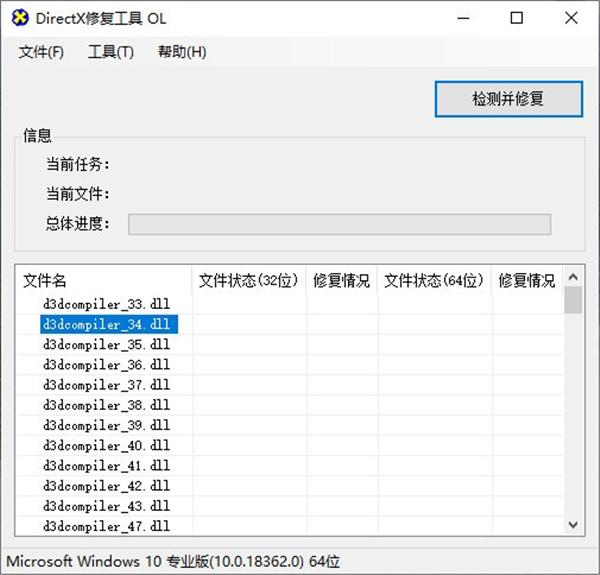Click the file list scroll down arrow
Viewport: 600px width, 575px height.
coord(573,525)
